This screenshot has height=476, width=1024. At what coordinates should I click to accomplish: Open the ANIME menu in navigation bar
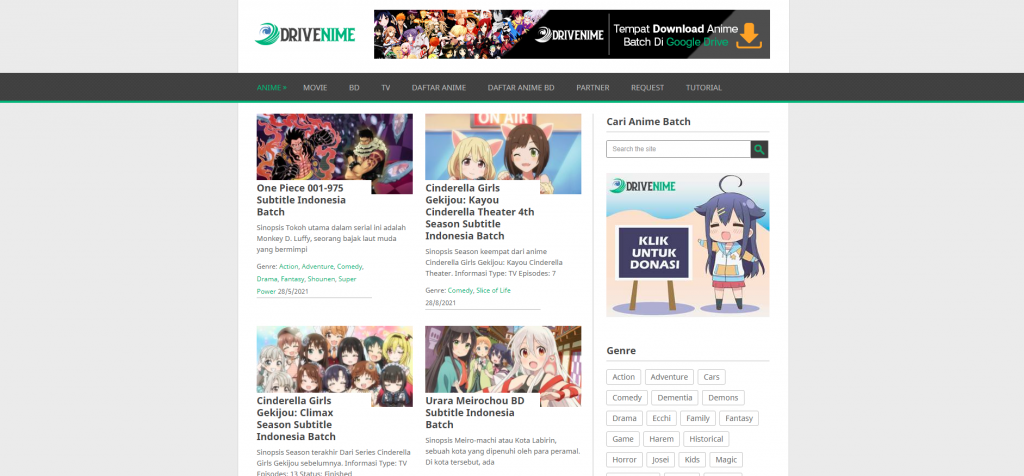pos(271,87)
